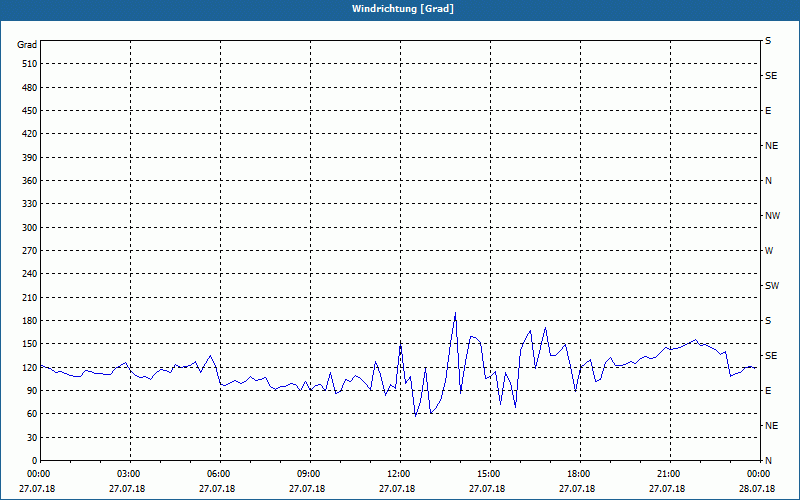Click the 0 degree axis value
The height and width of the screenshot is (500, 800).
[35, 461]
